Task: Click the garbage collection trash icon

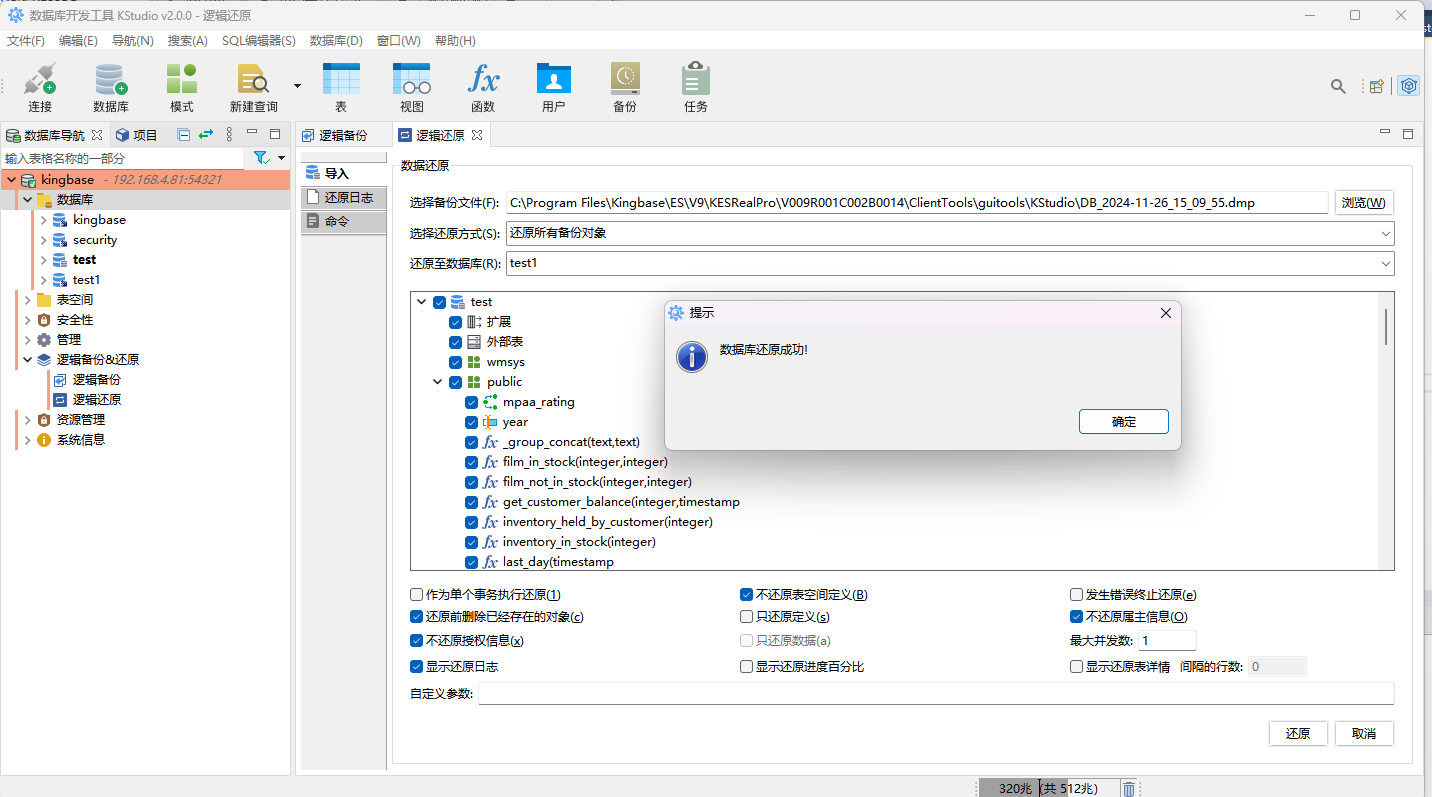Action: (1128, 789)
